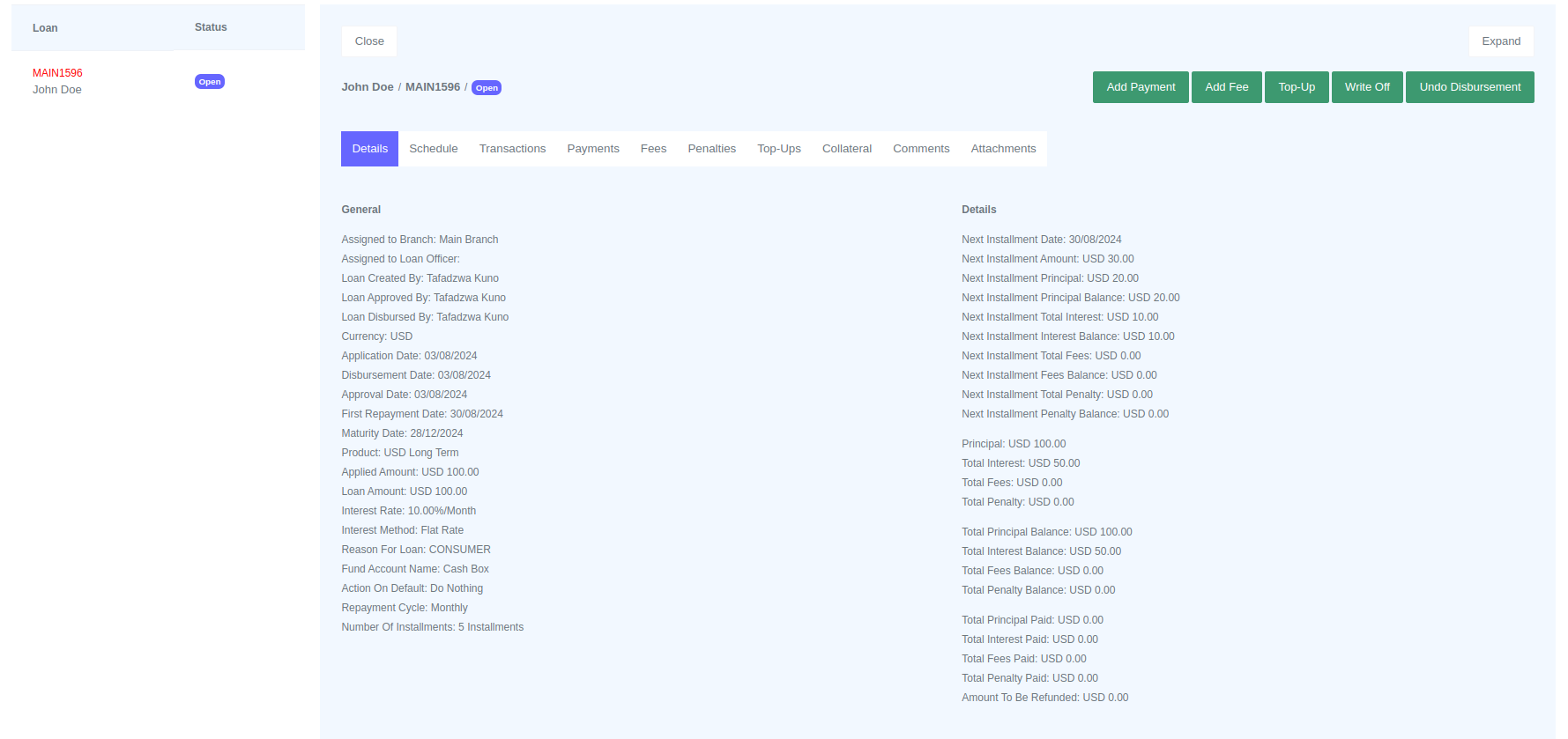
Task: Click the Status column header
Action: click(x=211, y=27)
